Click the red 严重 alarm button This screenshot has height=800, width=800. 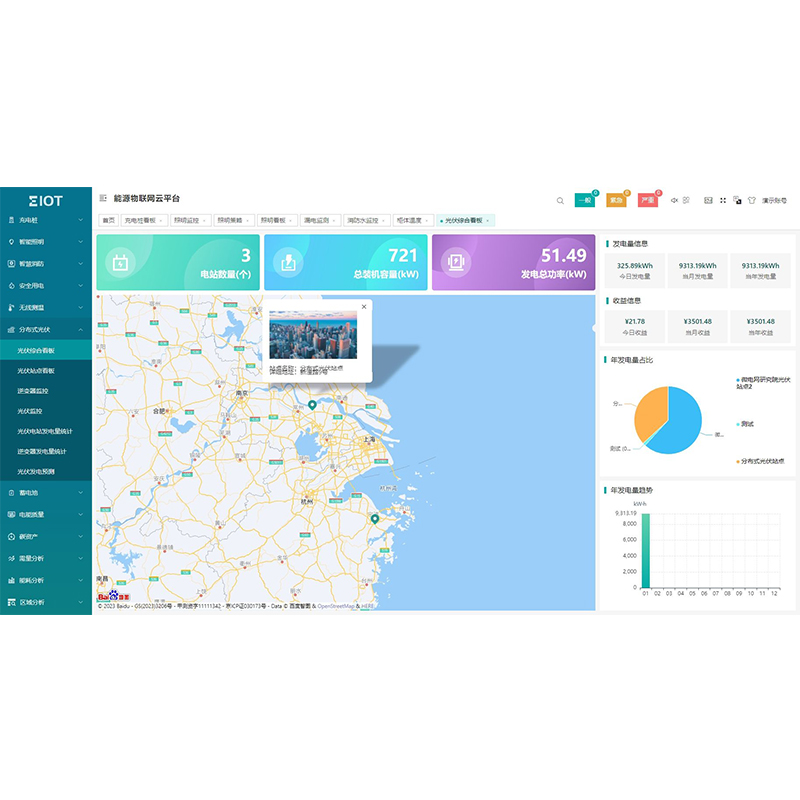click(x=648, y=200)
